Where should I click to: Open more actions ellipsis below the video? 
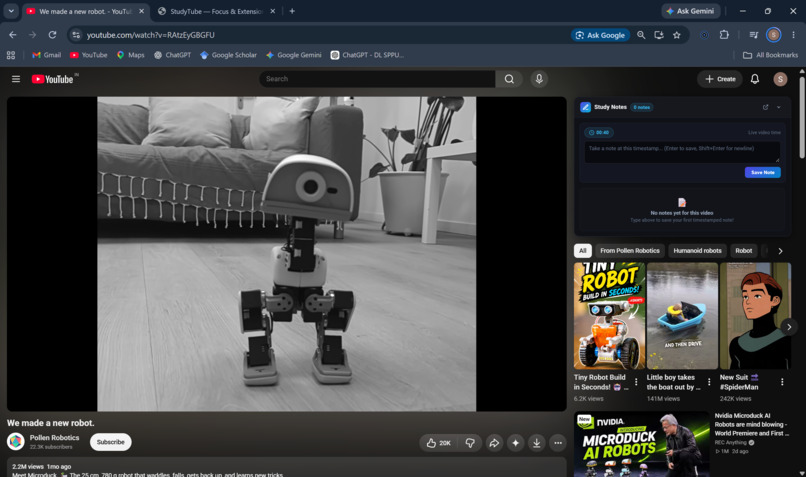(558, 443)
